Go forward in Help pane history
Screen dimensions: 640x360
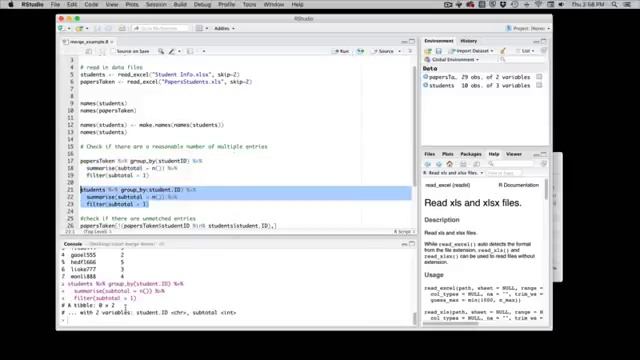[x=439, y=164]
